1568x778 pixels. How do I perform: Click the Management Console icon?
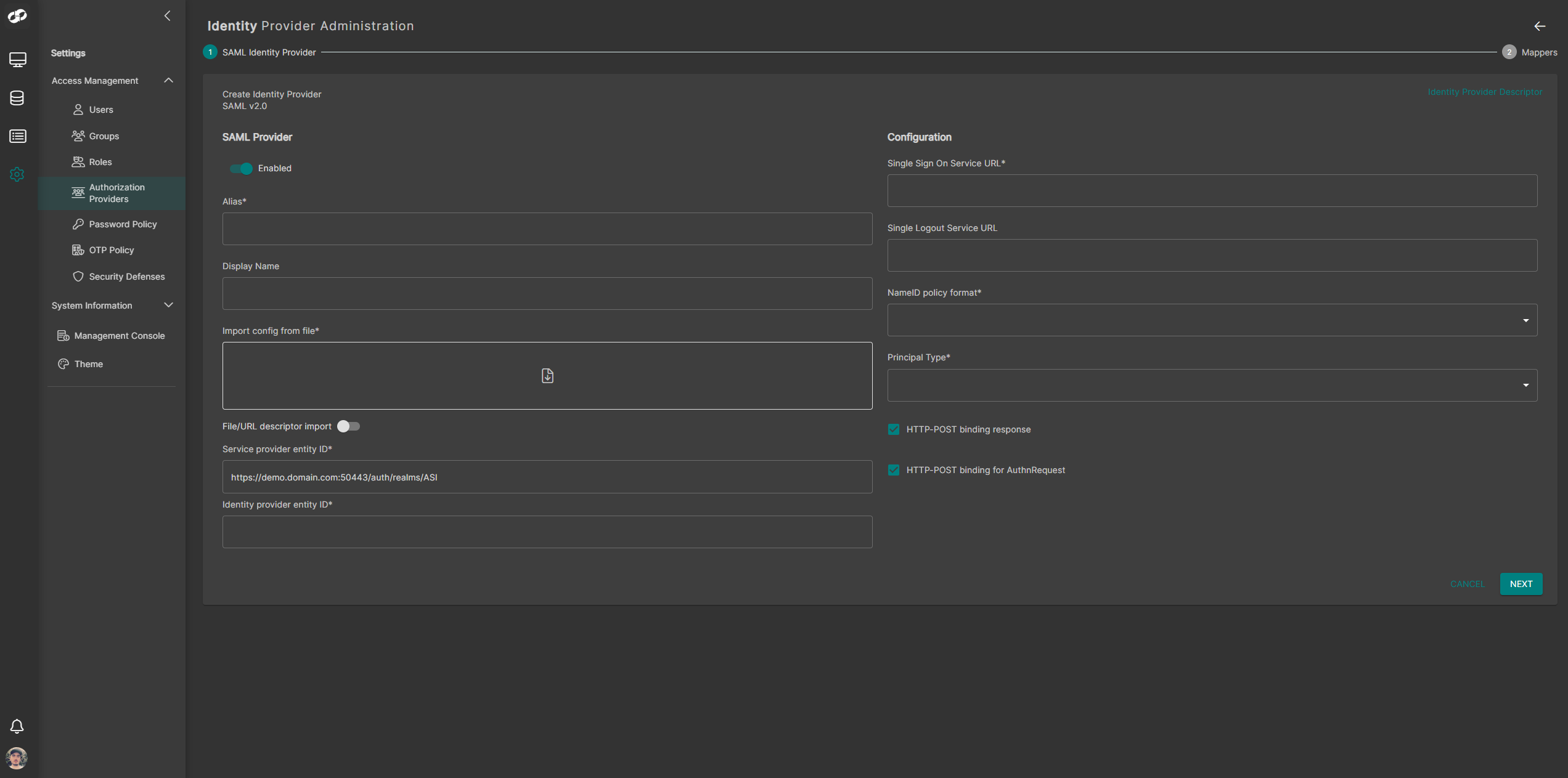click(x=63, y=336)
